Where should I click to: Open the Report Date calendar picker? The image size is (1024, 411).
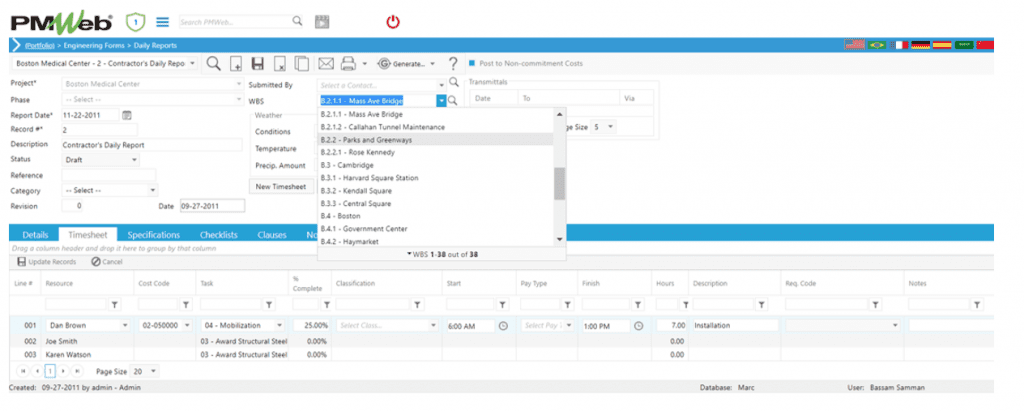click(x=127, y=115)
